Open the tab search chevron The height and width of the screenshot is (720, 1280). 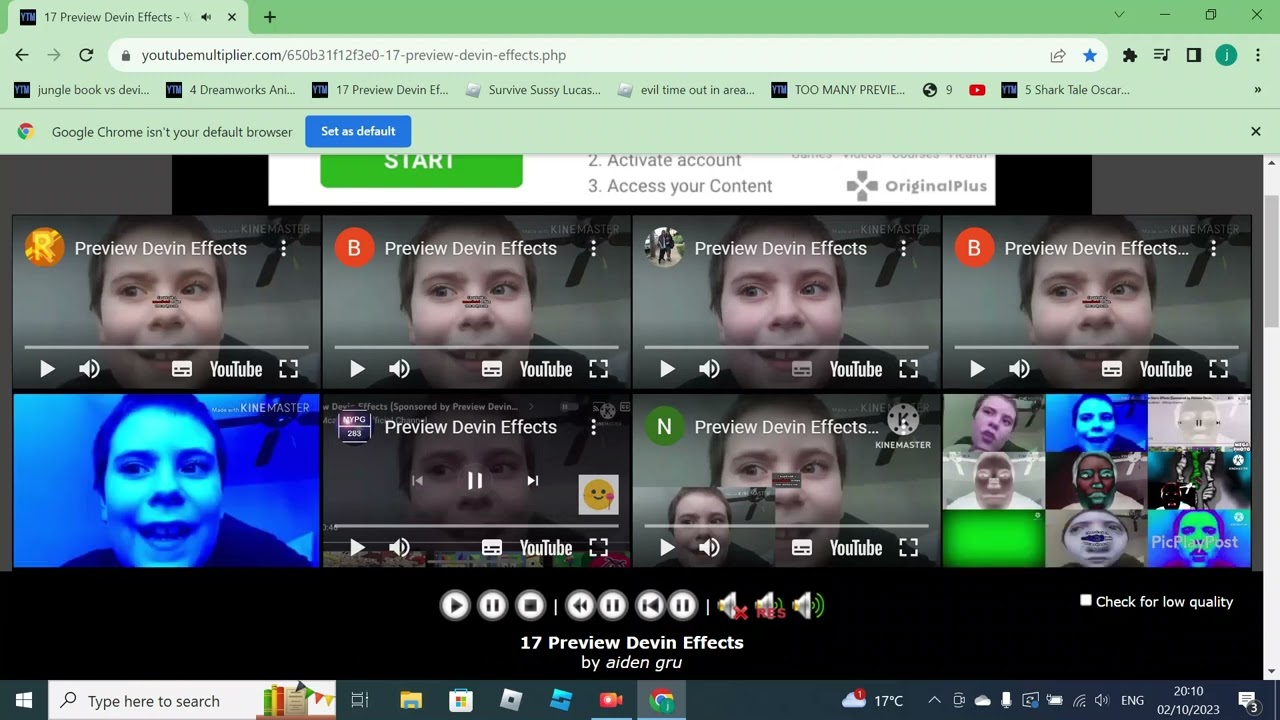pyautogui.click(x=1119, y=15)
